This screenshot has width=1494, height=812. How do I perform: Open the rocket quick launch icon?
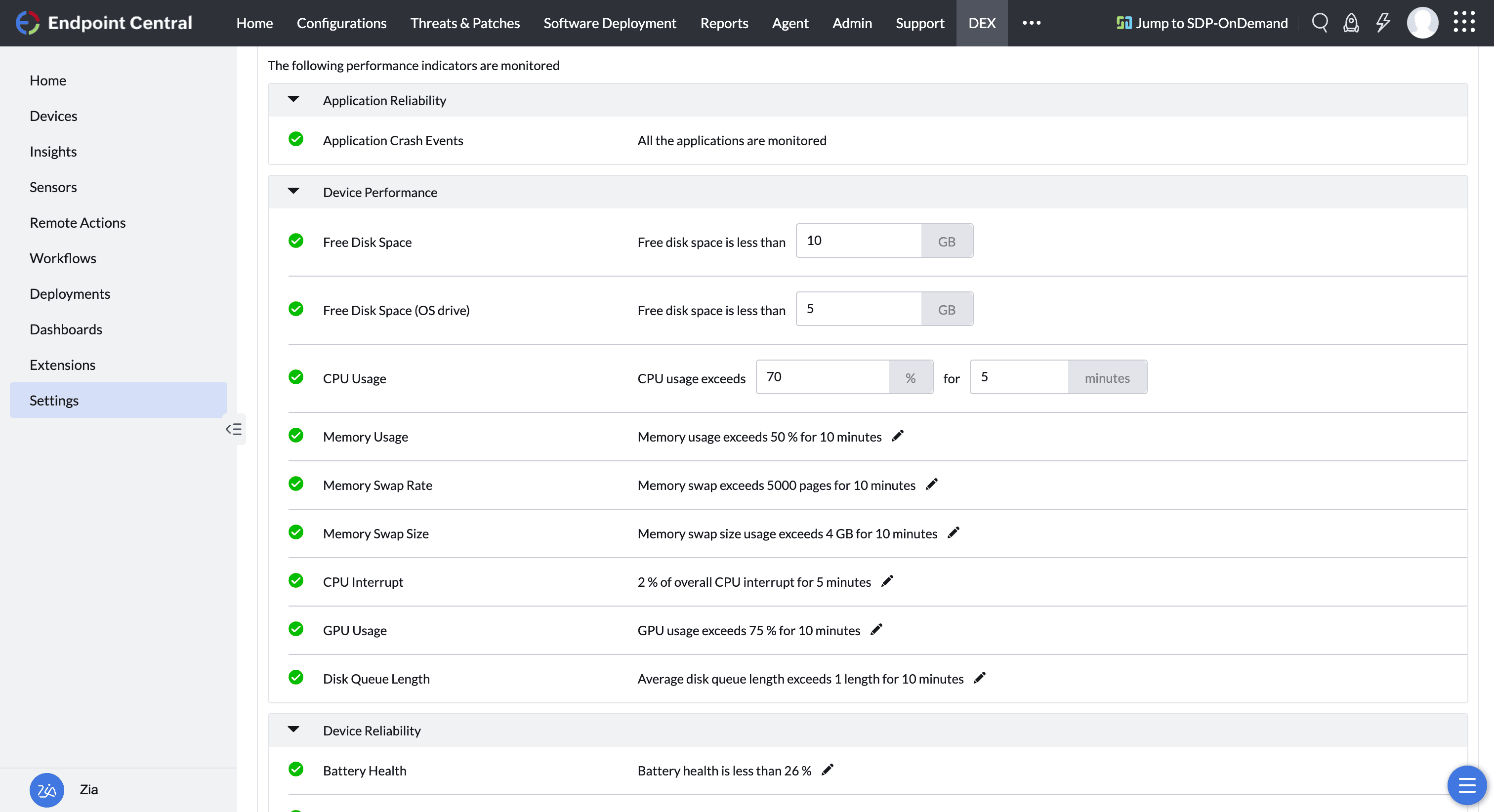click(x=1351, y=23)
